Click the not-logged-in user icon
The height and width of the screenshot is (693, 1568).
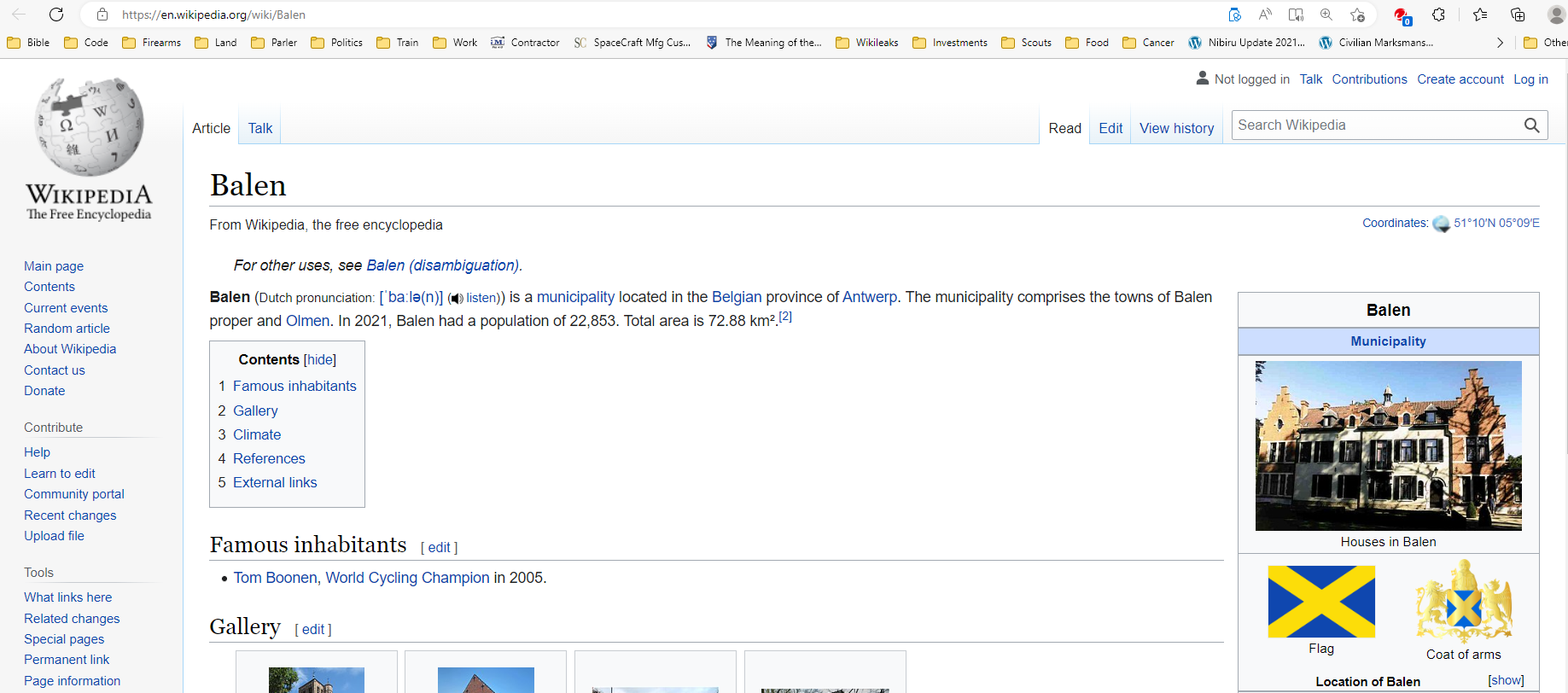(1202, 79)
